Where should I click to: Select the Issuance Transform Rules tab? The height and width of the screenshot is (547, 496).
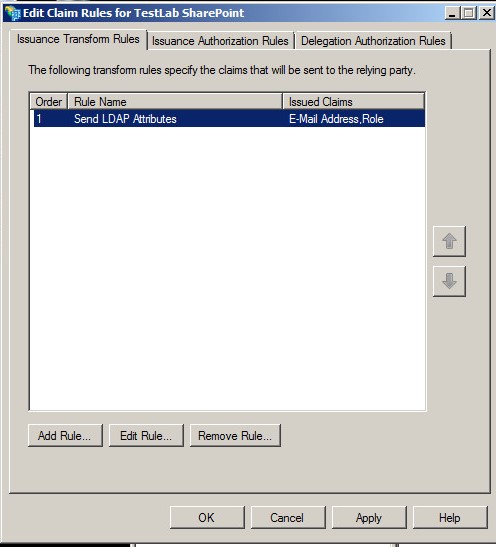(78, 39)
